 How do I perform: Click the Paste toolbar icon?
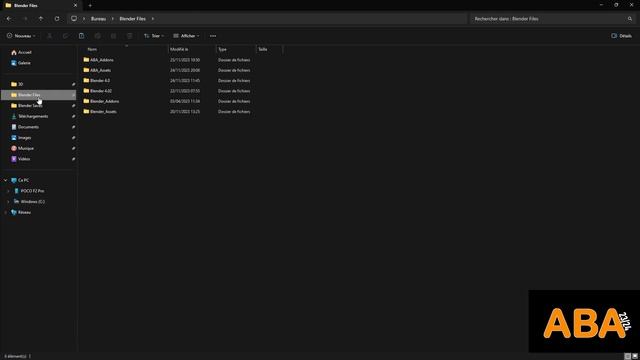coord(82,36)
